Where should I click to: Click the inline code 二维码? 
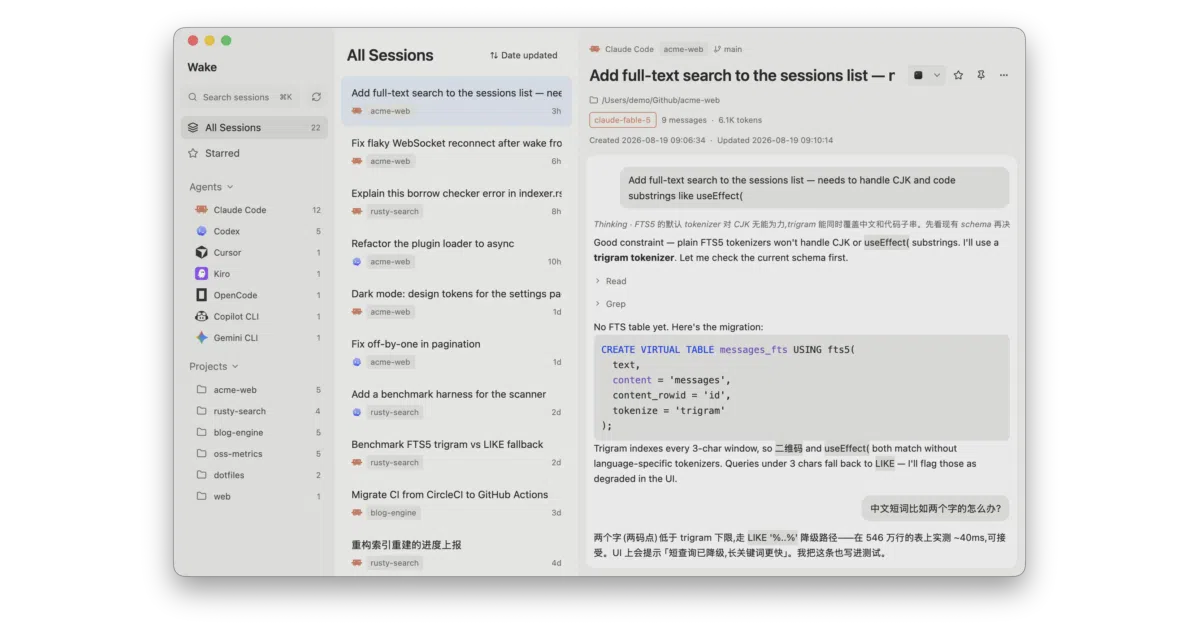point(789,449)
